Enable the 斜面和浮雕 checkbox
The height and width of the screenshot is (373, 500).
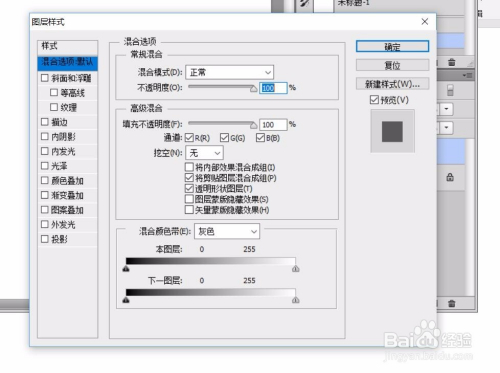click(45, 78)
